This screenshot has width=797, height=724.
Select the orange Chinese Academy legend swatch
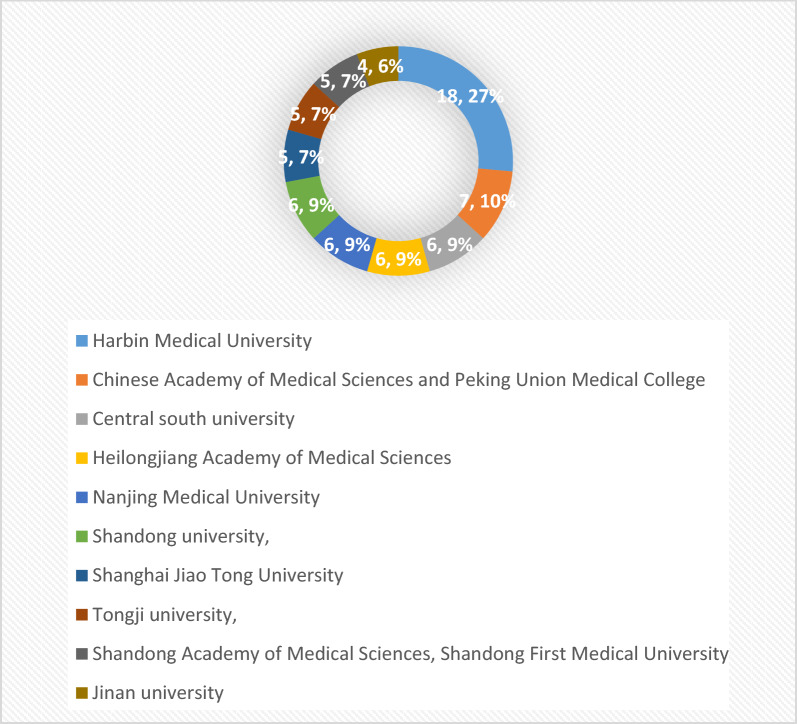(x=82, y=380)
